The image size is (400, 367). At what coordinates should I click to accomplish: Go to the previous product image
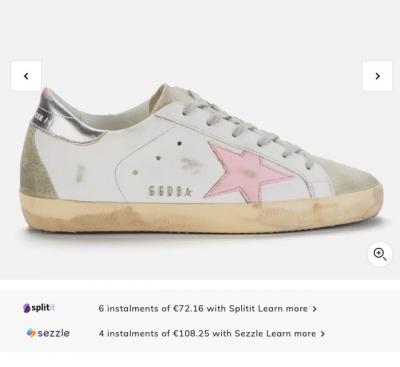[x=26, y=76]
